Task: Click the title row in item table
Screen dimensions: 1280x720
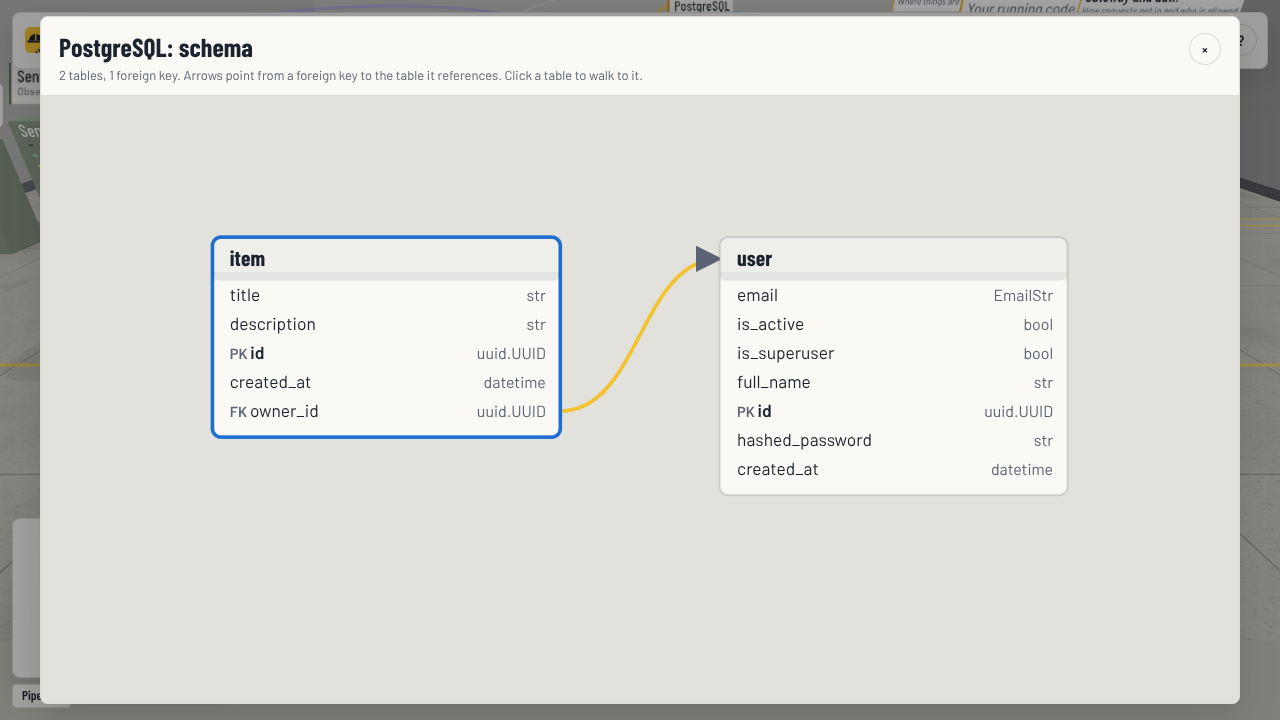Action: pos(386,295)
